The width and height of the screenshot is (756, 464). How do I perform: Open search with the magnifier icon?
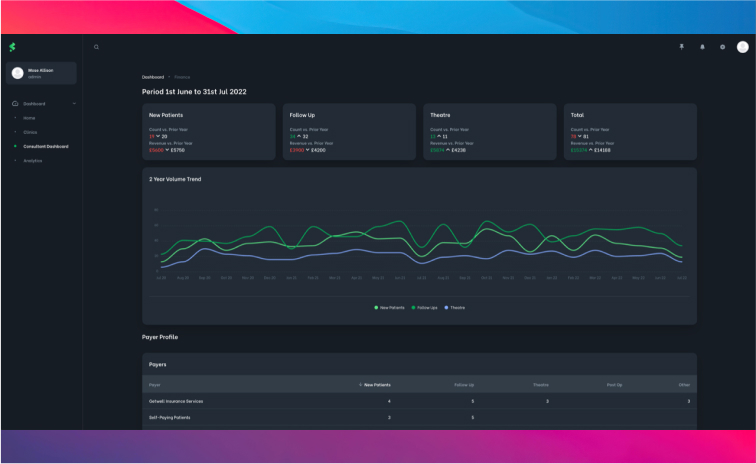(96, 47)
